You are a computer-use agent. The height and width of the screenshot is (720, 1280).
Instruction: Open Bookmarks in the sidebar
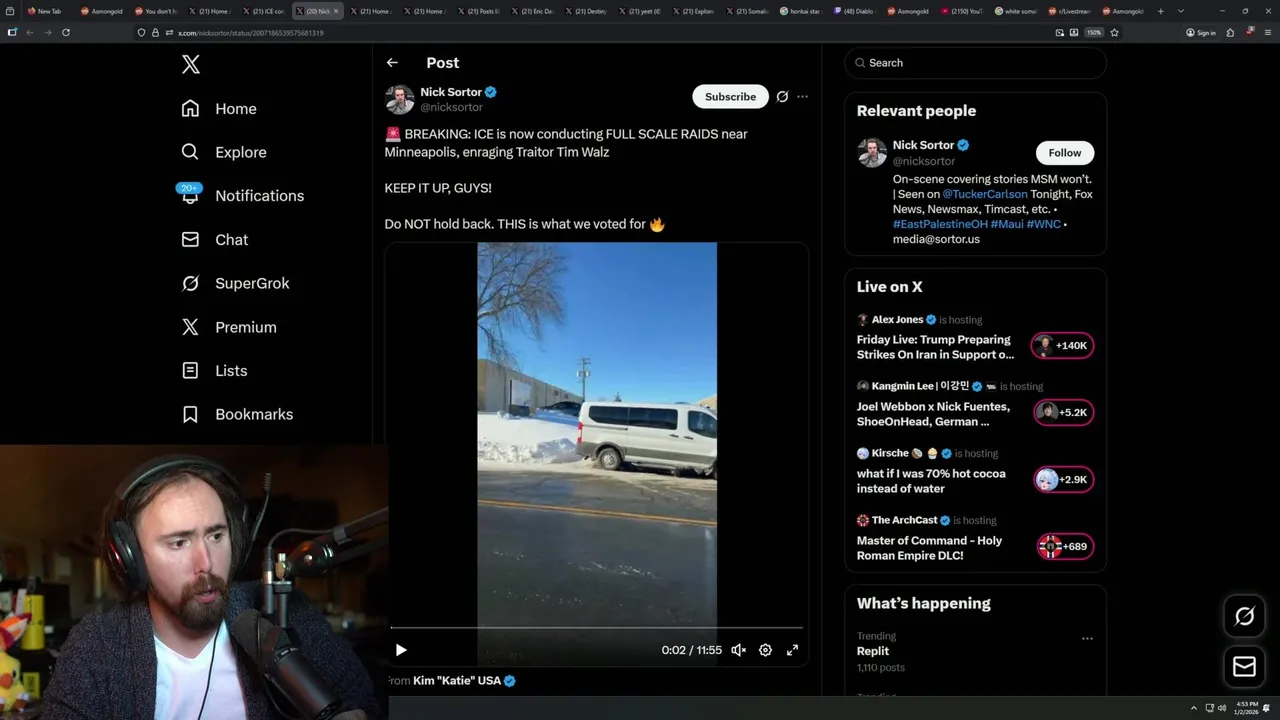coord(237,414)
